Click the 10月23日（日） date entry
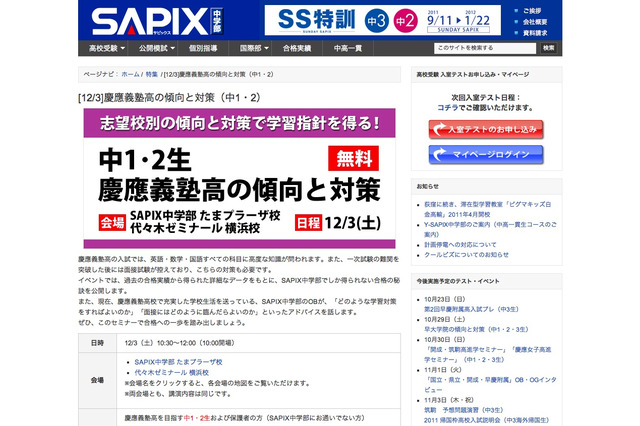 click(x=444, y=299)
